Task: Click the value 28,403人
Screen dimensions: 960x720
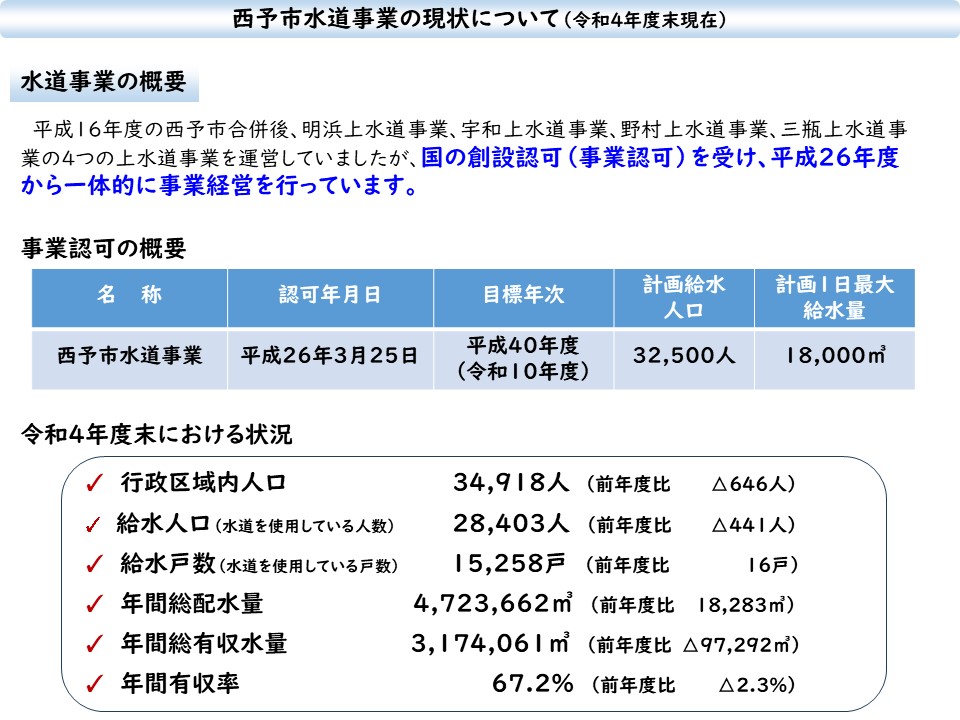Action: click(x=511, y=524)
